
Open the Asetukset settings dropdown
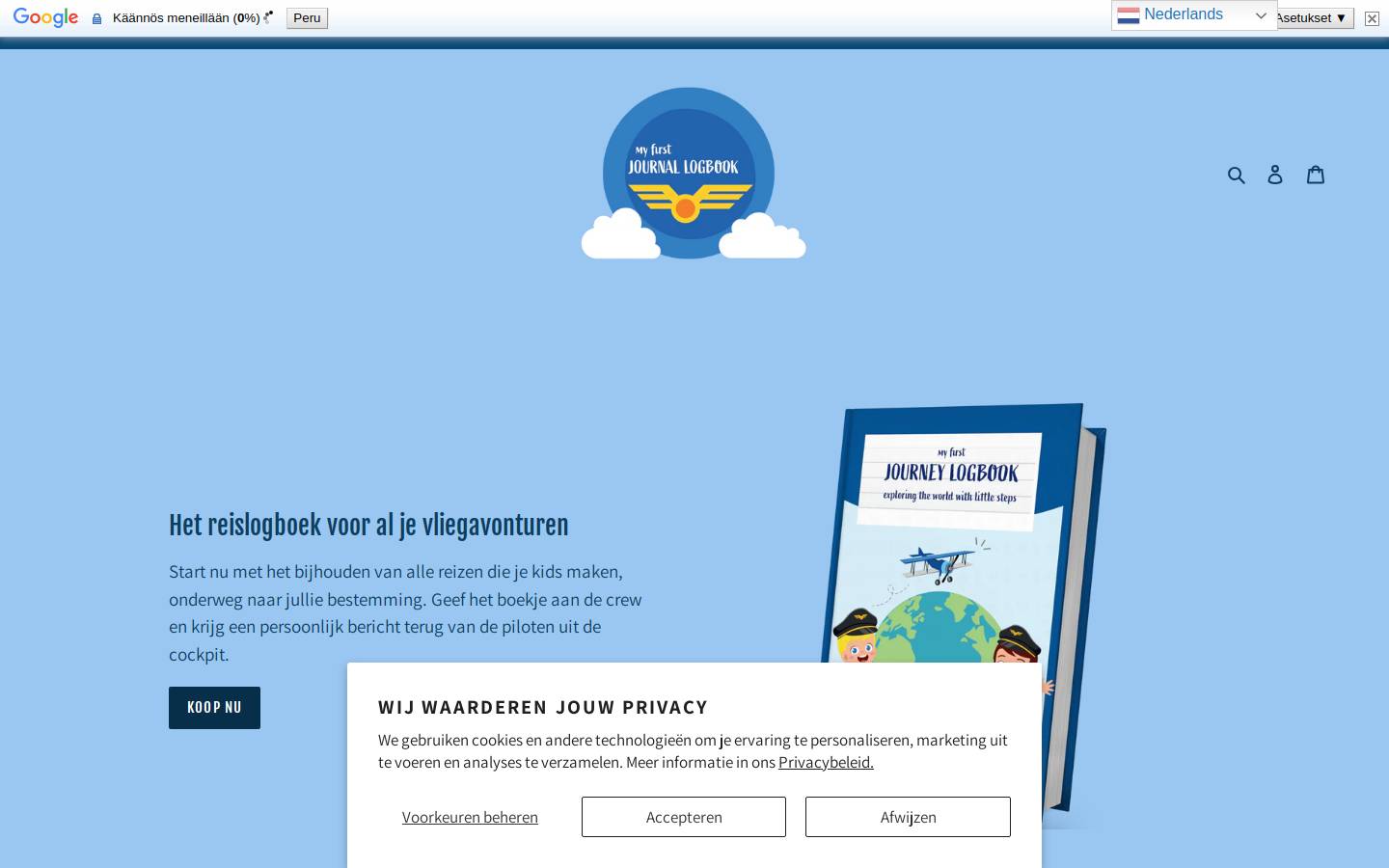coord(1315,18)
